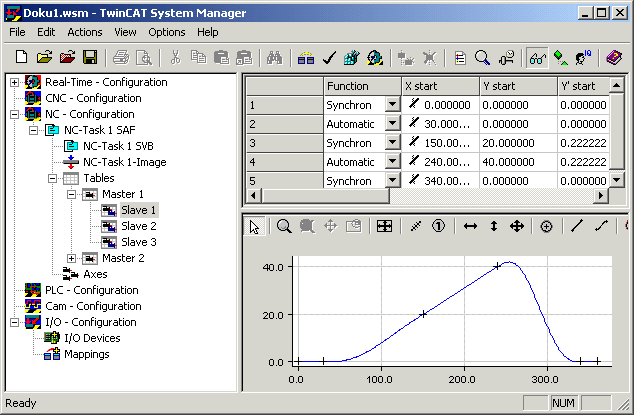
Task: Click table horizontal scrollbar right arrow
Action: click(x=601, y=196)
